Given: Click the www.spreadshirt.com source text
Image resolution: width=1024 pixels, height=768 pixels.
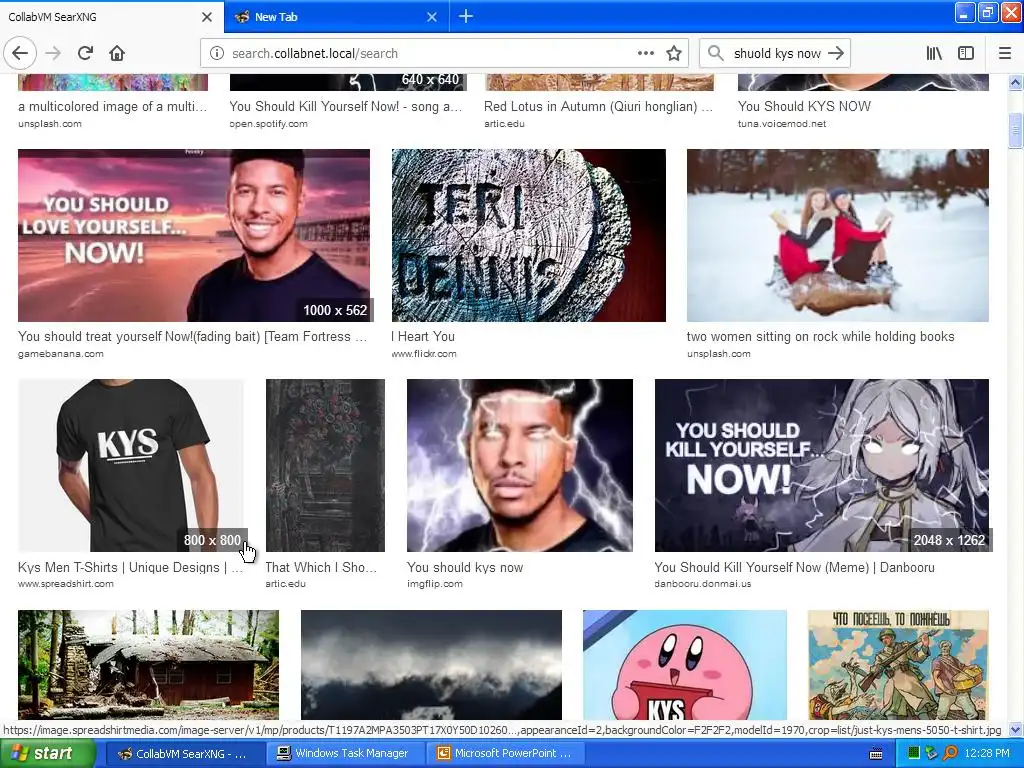Looking at the screenshot, I should point(65,583).
